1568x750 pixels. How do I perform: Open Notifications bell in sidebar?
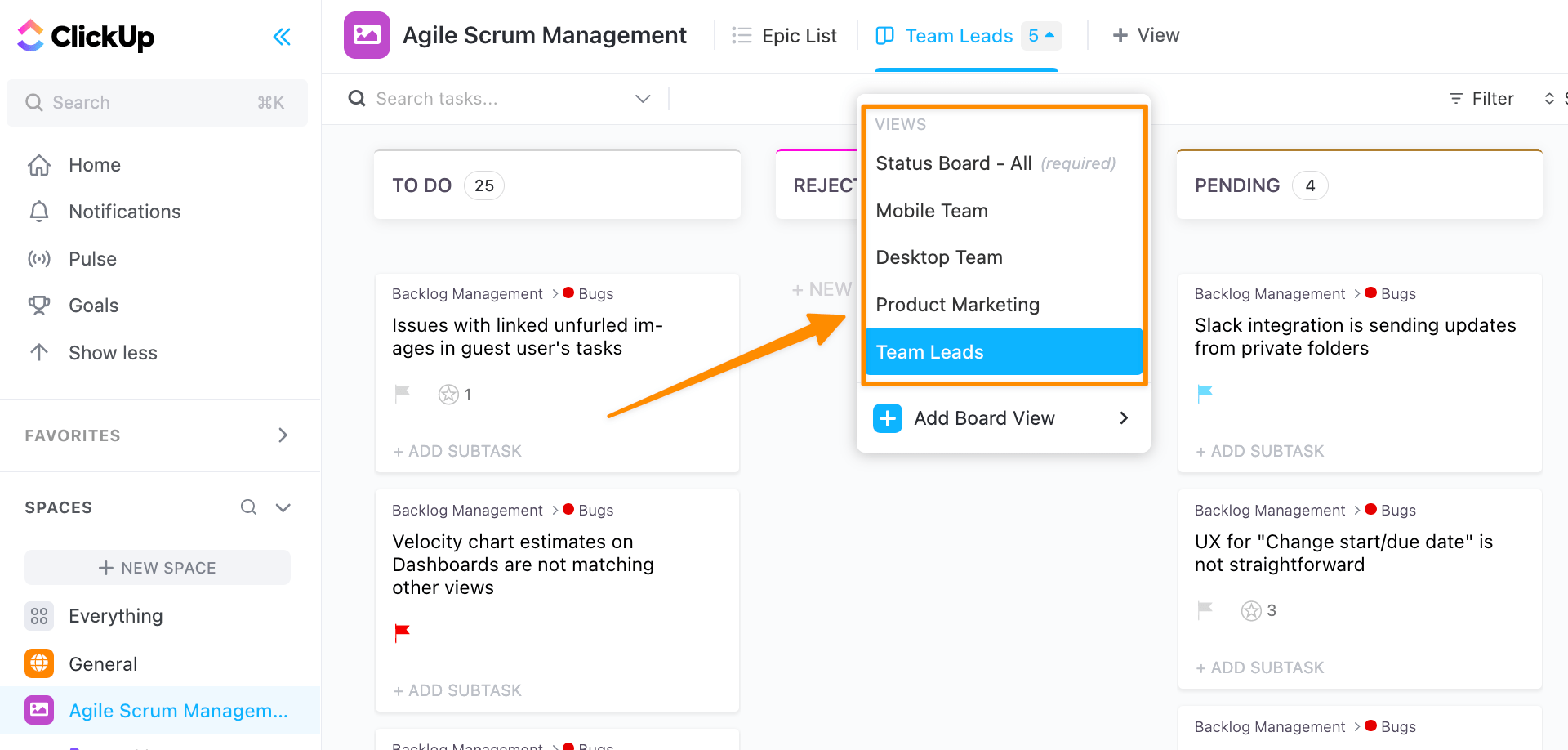click(x=39, y=212)
